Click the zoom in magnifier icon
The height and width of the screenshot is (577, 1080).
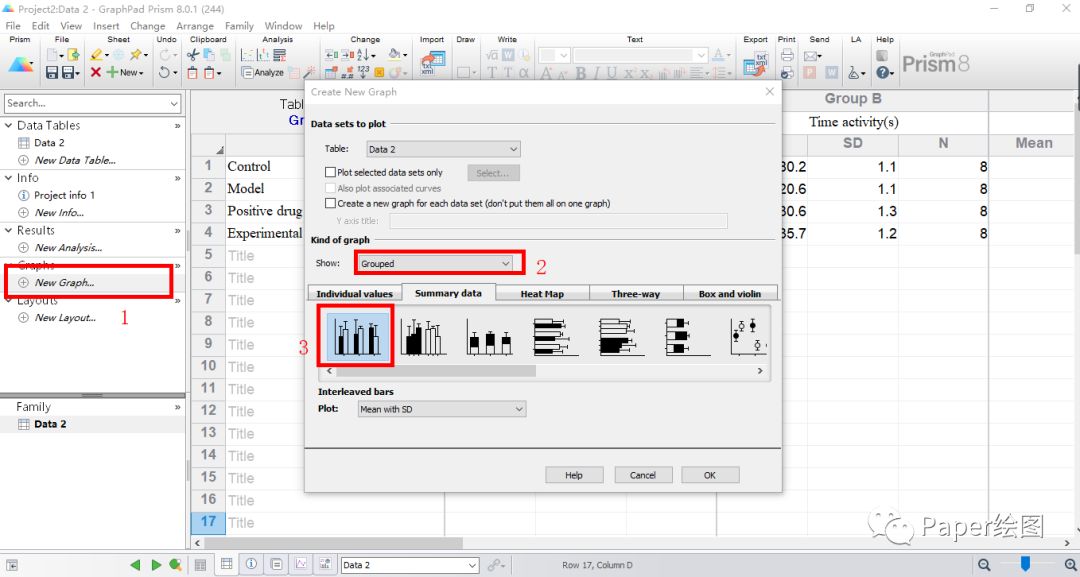pyautogui.click(x=1069, y=565)
